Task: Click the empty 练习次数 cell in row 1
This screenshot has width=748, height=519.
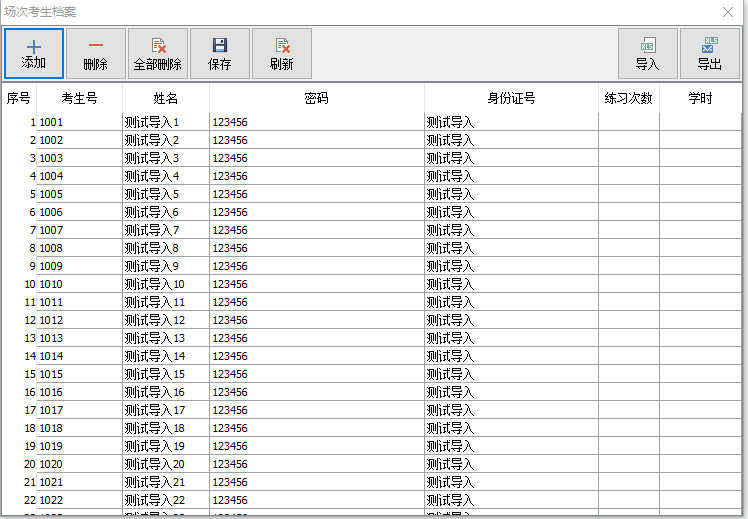Action: click(x=629, y=122)
